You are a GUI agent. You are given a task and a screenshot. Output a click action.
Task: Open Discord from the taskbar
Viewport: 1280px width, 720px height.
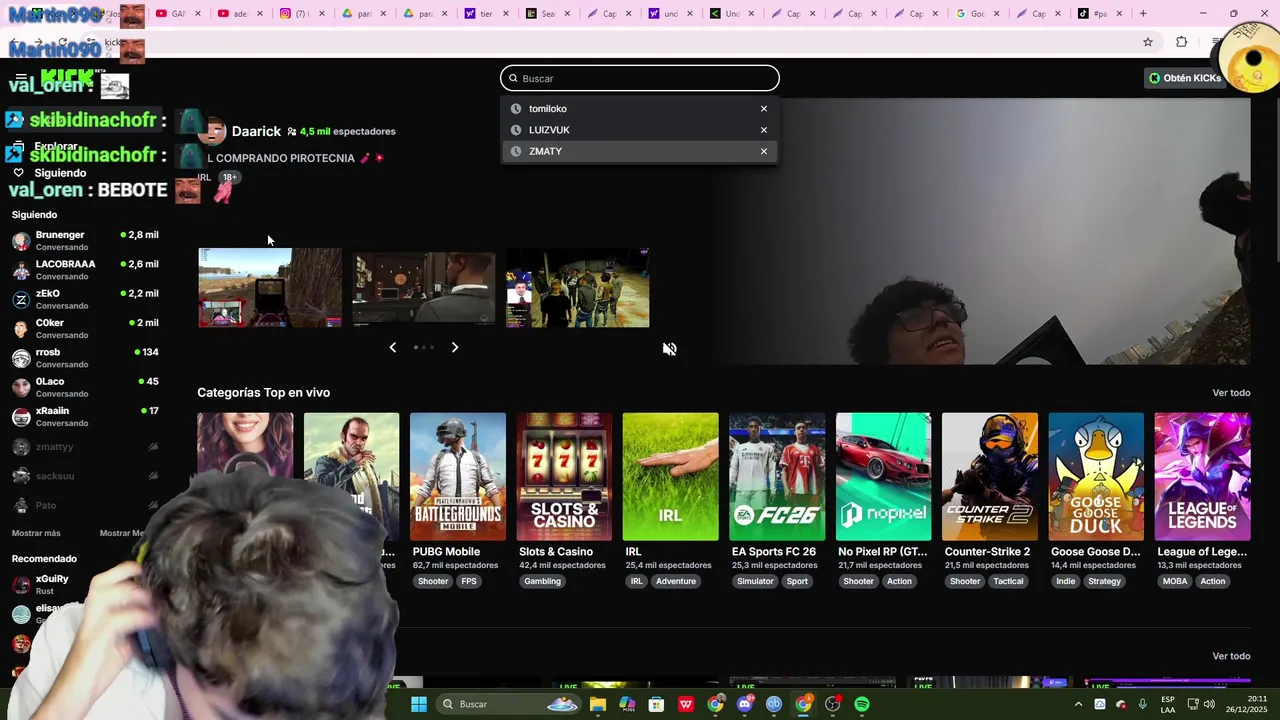pos(744,704)
